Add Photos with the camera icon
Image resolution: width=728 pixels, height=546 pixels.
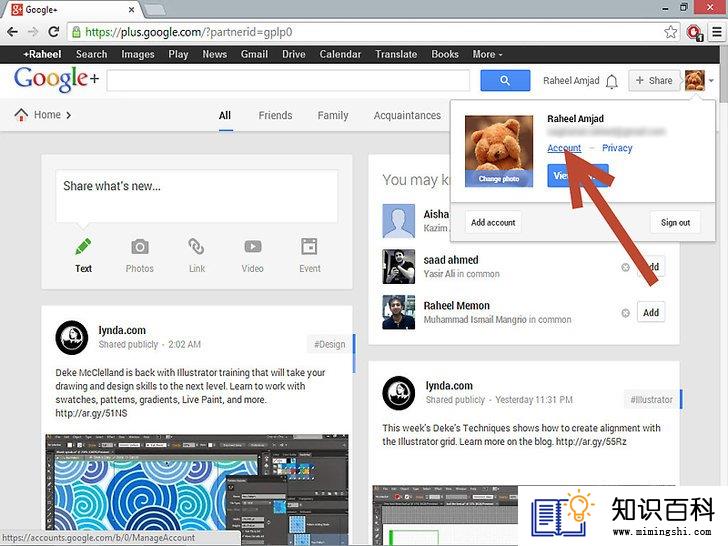(140, 247)
